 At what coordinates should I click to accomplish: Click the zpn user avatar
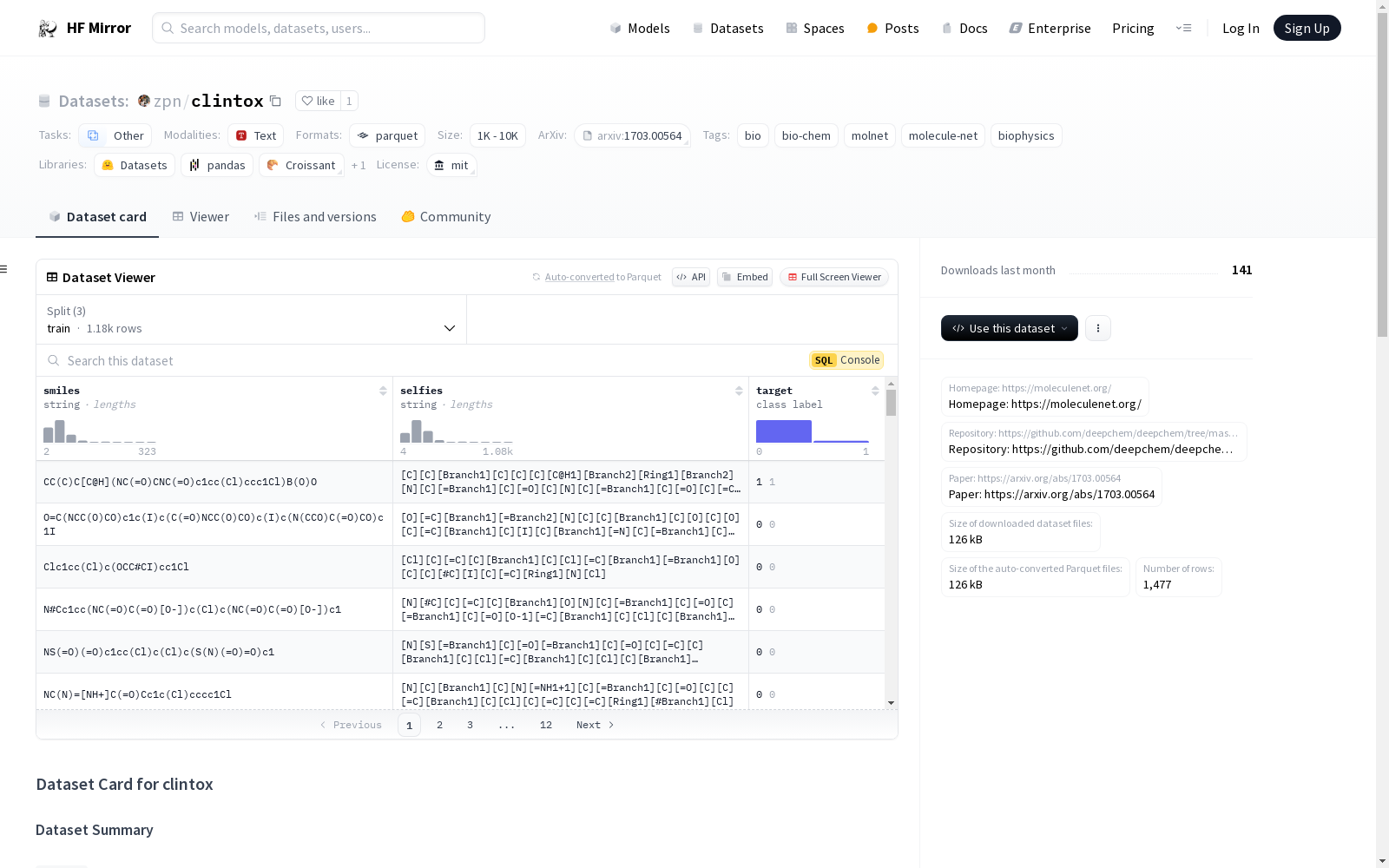(144, 101)
